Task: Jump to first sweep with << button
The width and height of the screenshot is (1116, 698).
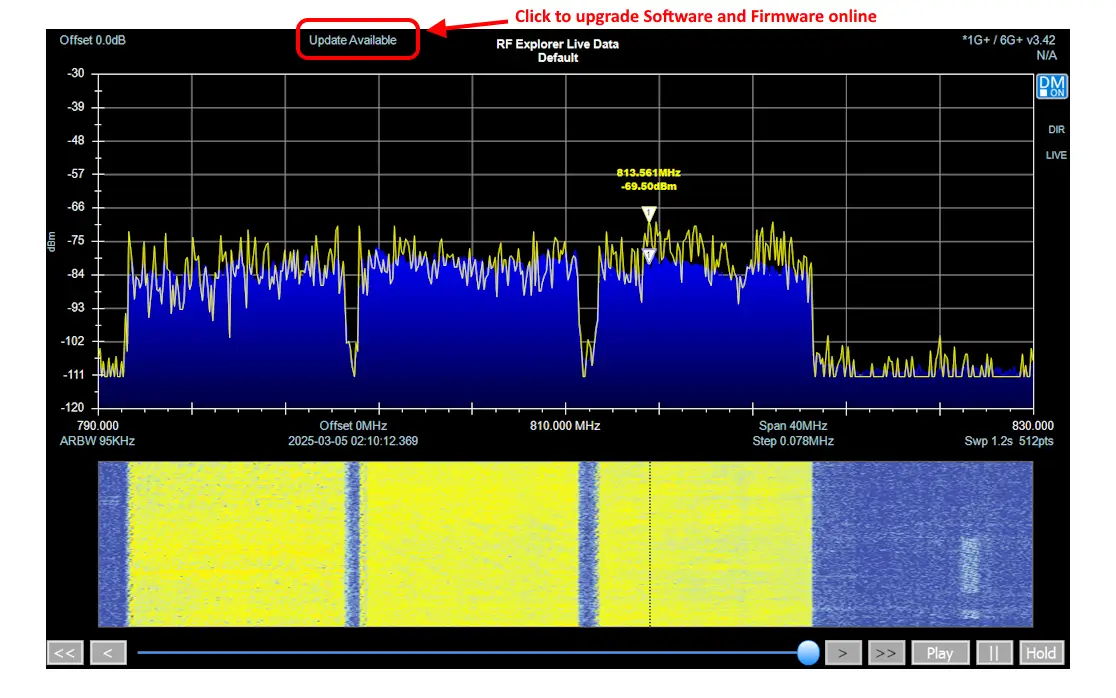Action: [x=64, y=653]
